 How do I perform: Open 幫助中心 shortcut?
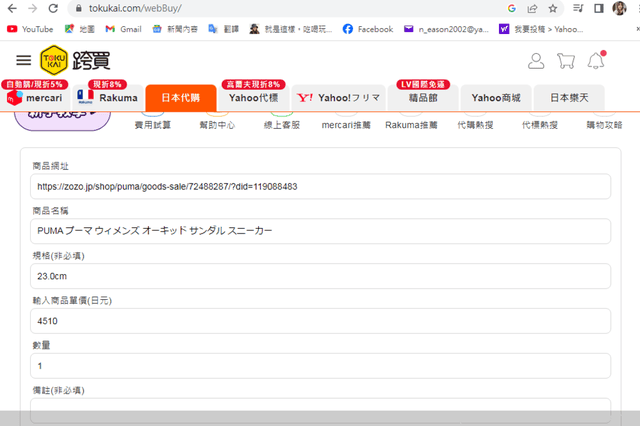coord(217,125)
